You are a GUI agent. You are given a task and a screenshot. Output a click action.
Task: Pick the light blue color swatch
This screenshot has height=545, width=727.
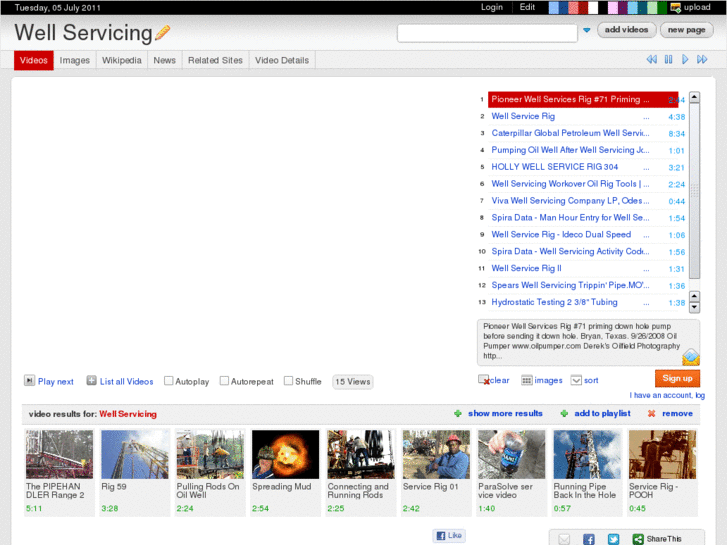(x=553, y=7)
